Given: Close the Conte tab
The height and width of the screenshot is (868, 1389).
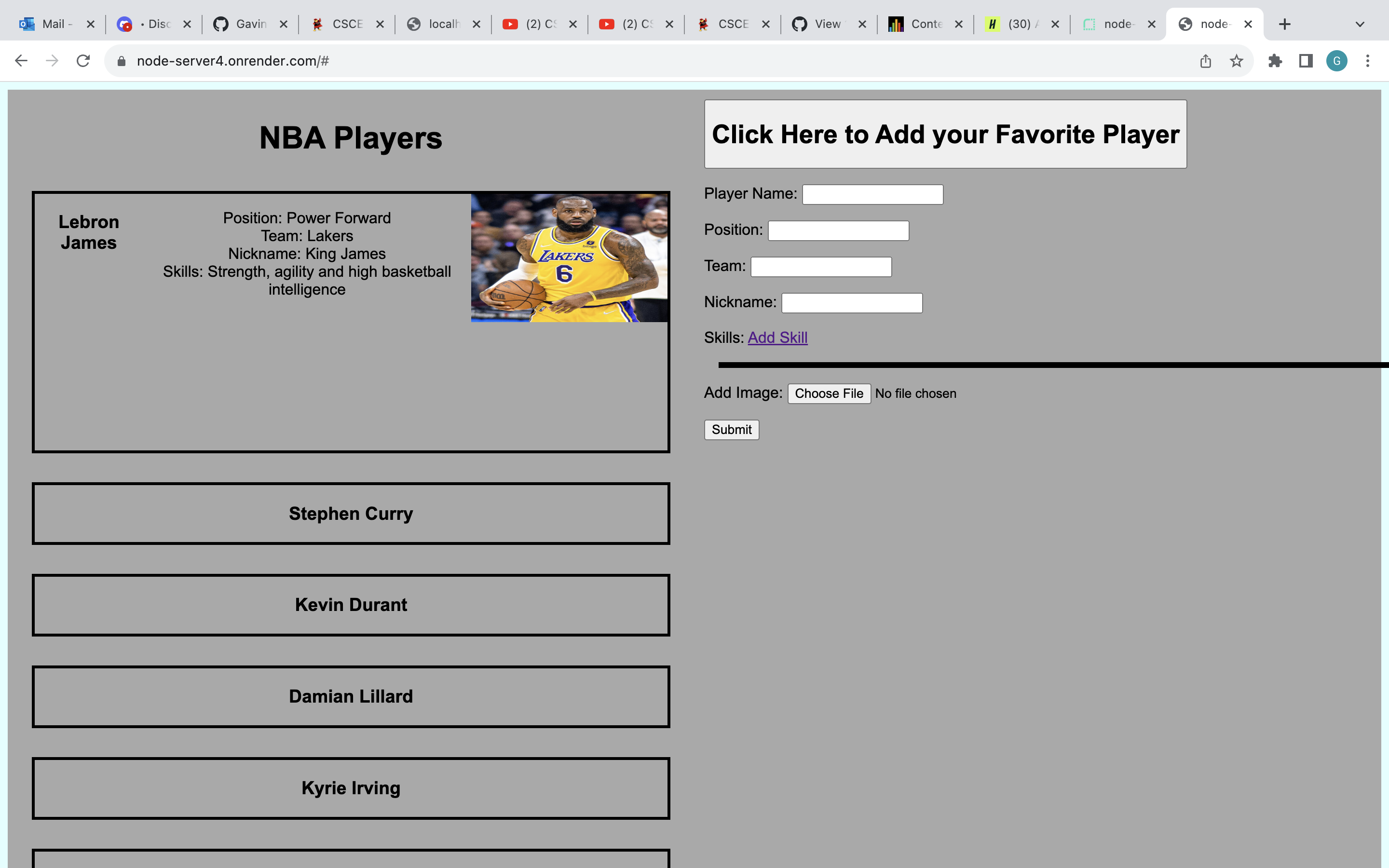Looking at the screenshot, I should click(958, 24).
